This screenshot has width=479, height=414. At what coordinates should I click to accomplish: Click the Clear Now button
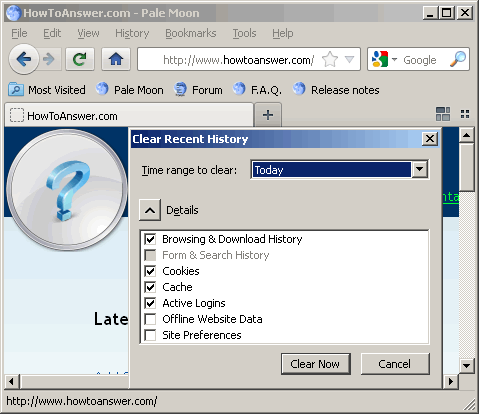pyautogui.click(x=316, y=364)
